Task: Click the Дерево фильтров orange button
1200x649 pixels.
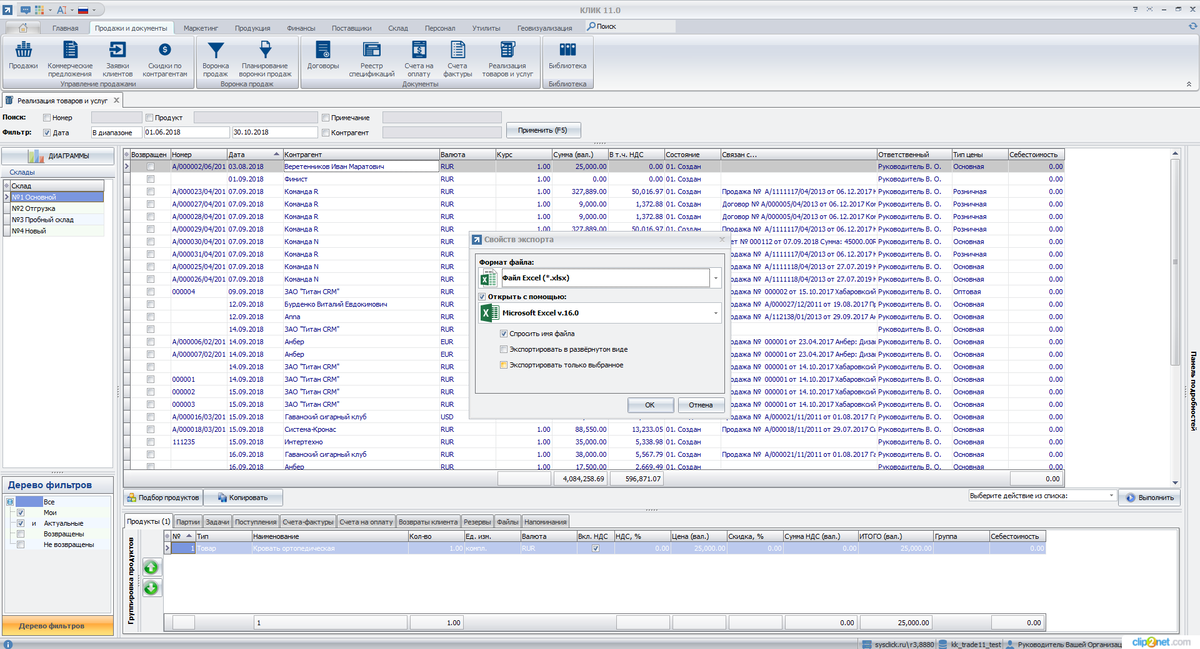Action: click(x=59, y=626)
